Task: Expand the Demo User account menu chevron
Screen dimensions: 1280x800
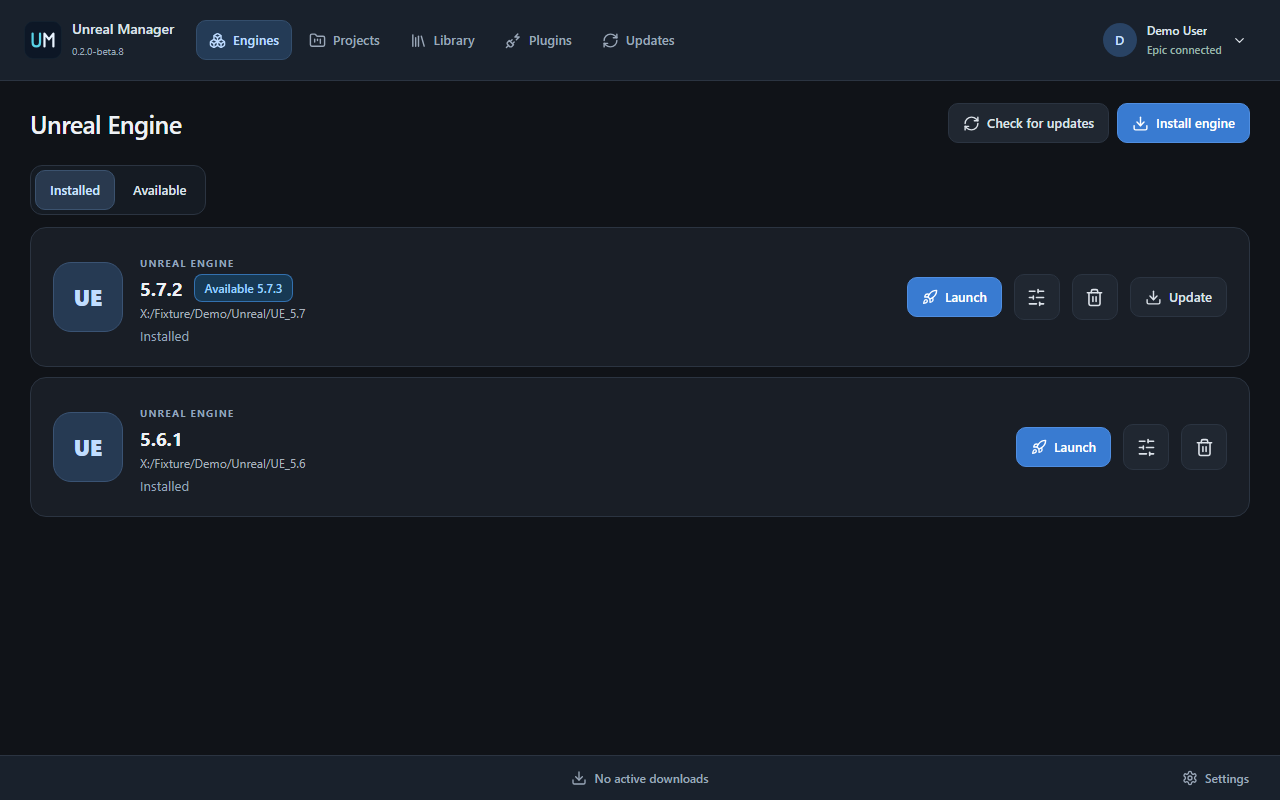Action: (1240, 40)
